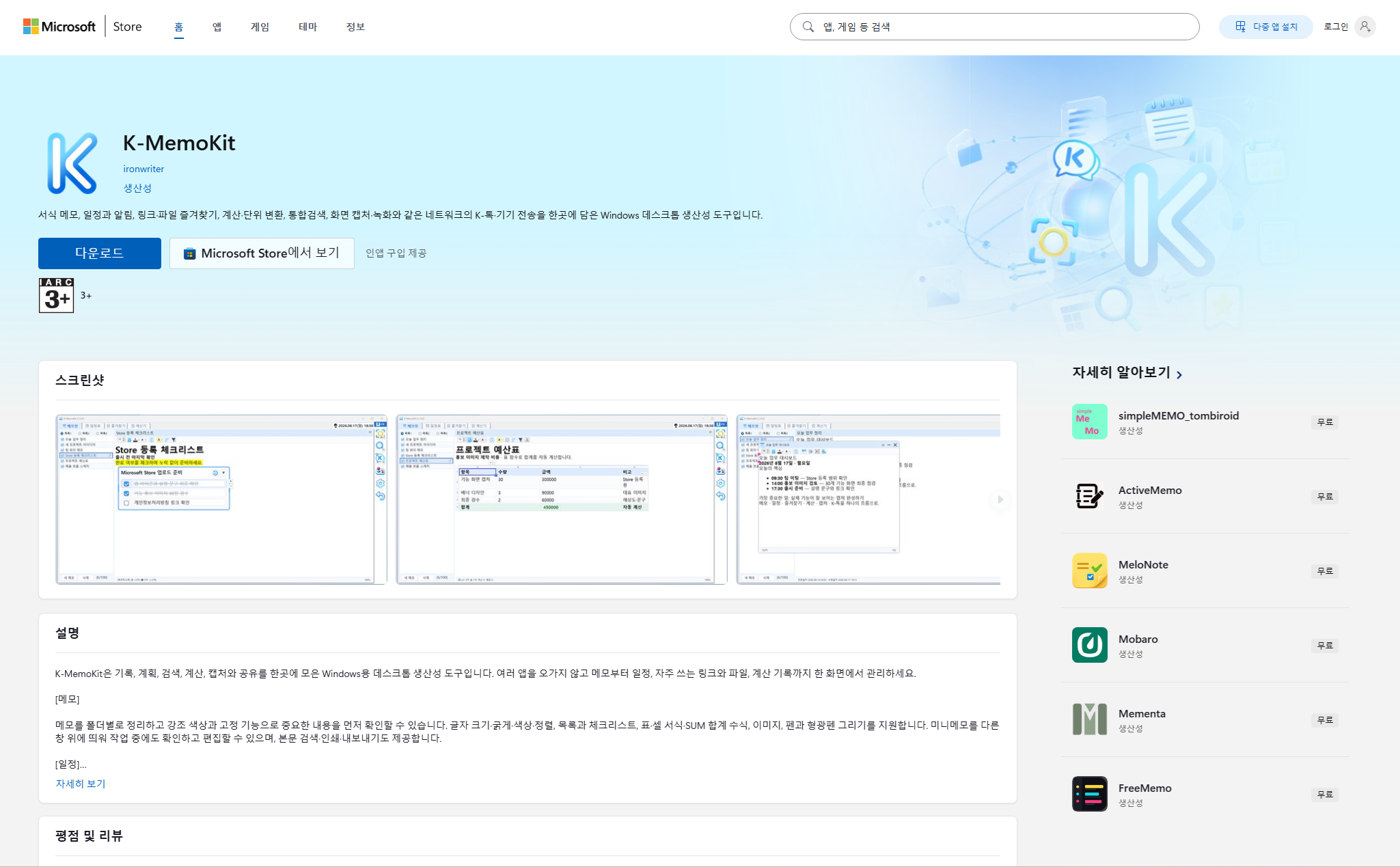Click the 무료 price tag for simpleMEMO_tombiroid

[x=1325, y=422]
